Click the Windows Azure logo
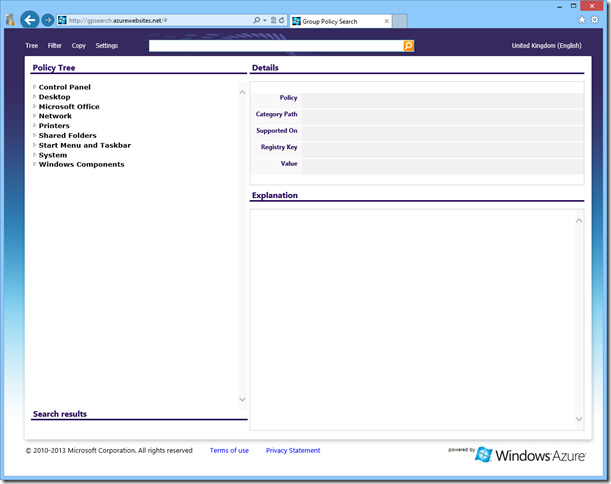Viewport: 611px width, 484px height. (531, 455)
